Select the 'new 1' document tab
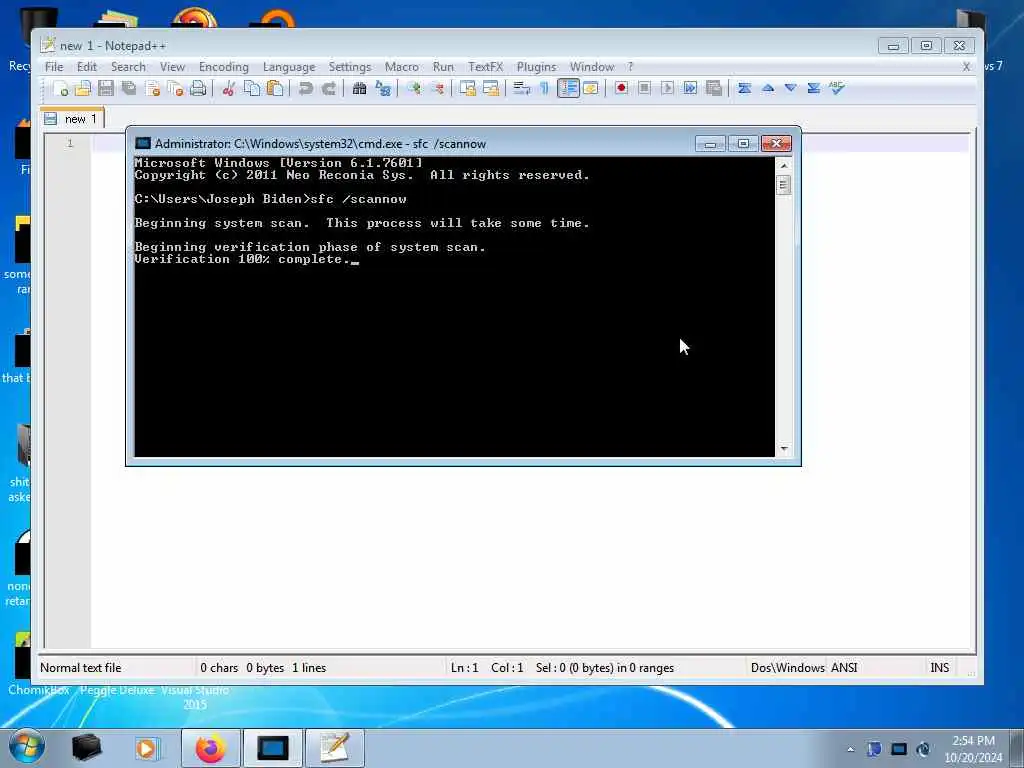Image resolution: width=1024 pixels, height=768 pixels. pyautogui.click(x=72, y=118)
